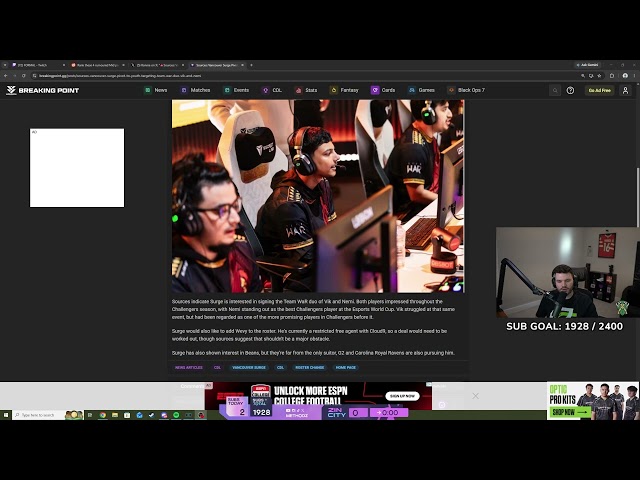Click the VANCOUVER SURGE tag

point(249,367)
